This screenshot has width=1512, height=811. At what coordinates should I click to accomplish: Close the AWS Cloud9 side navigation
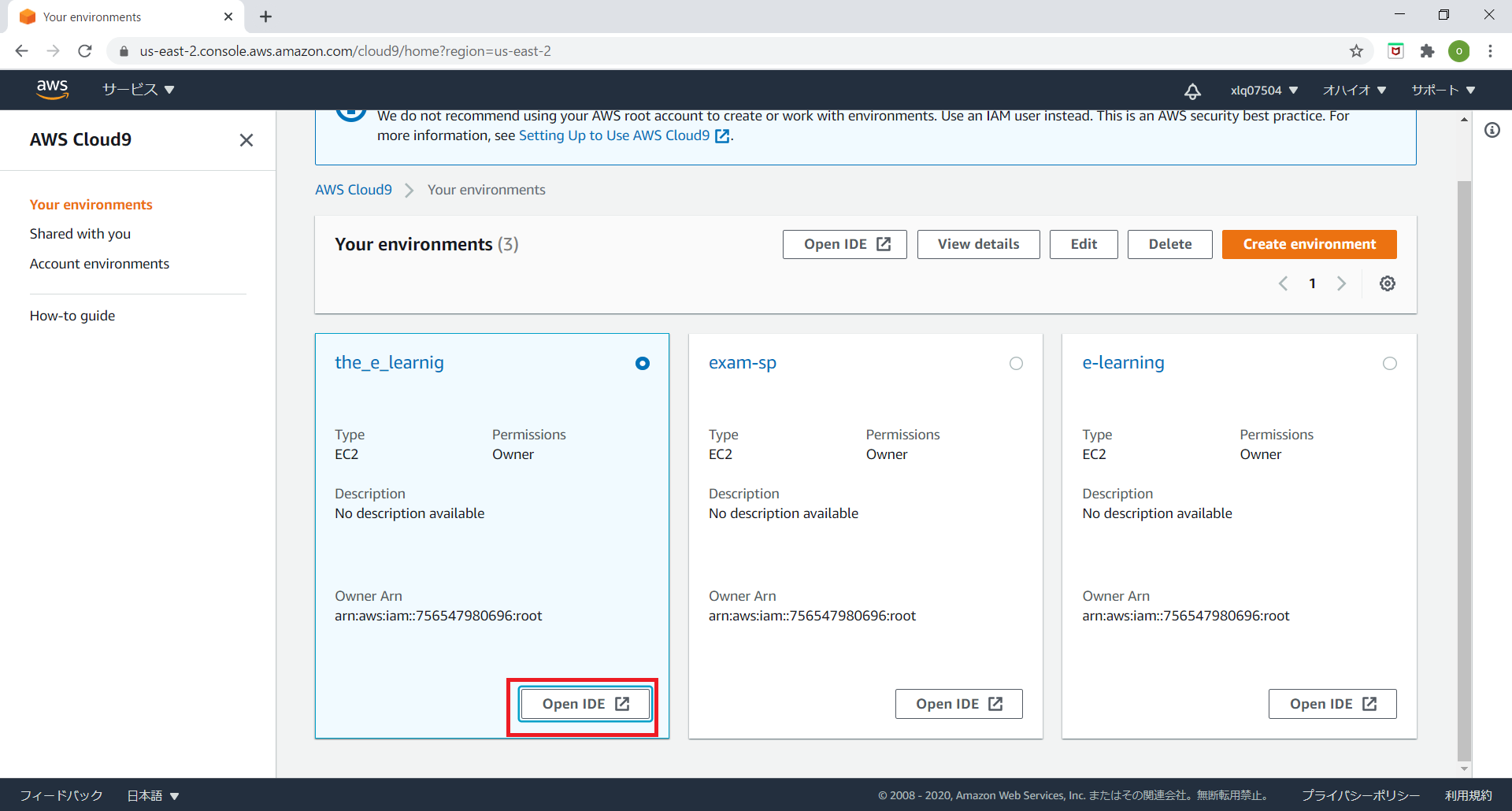(246, 140)
